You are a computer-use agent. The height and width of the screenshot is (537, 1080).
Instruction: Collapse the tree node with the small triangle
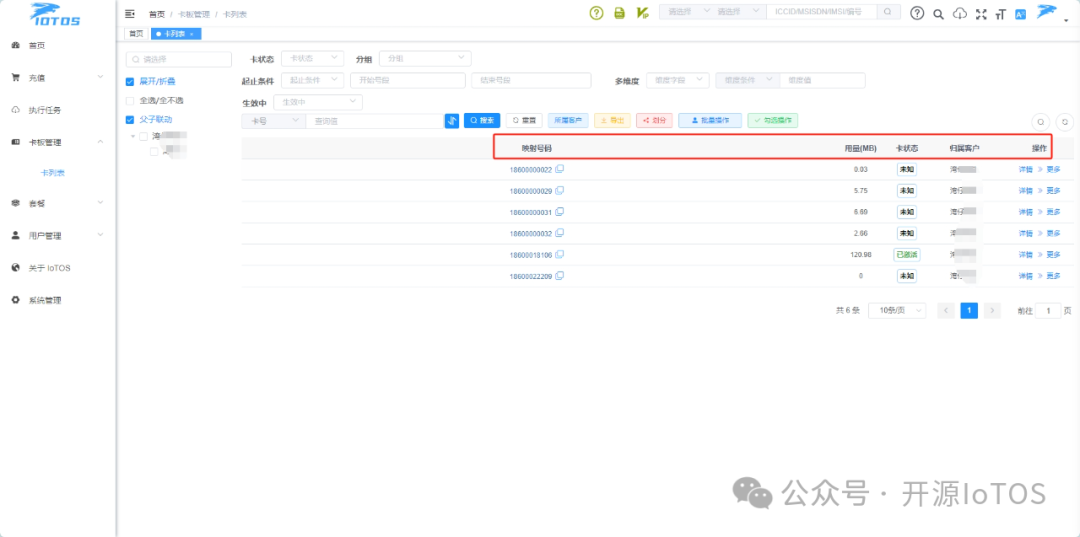132,136
